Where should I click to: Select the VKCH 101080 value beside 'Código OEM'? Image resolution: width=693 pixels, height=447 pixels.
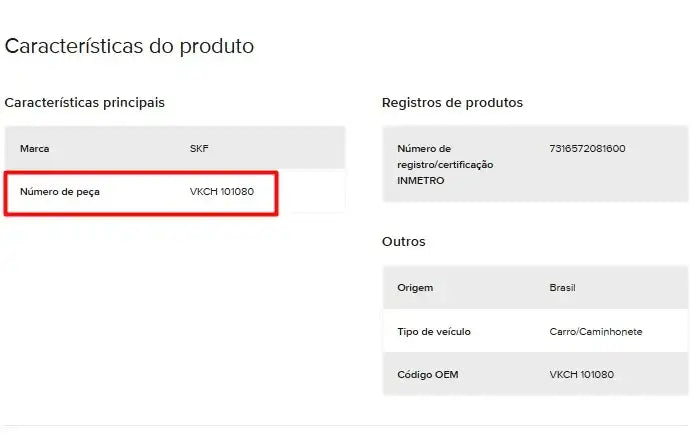click(581, 375)
